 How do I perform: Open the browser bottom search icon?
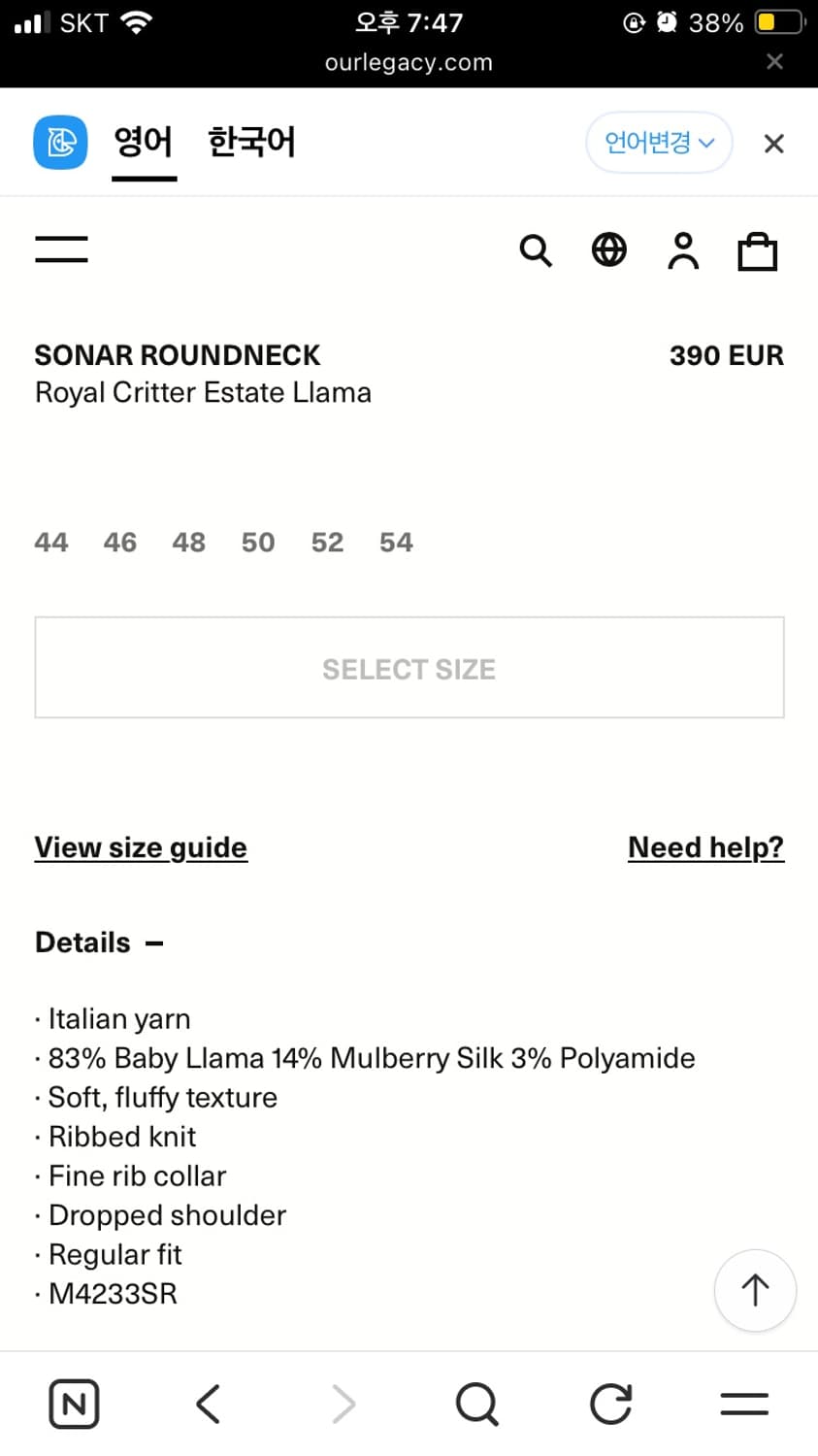[476, 1404]
